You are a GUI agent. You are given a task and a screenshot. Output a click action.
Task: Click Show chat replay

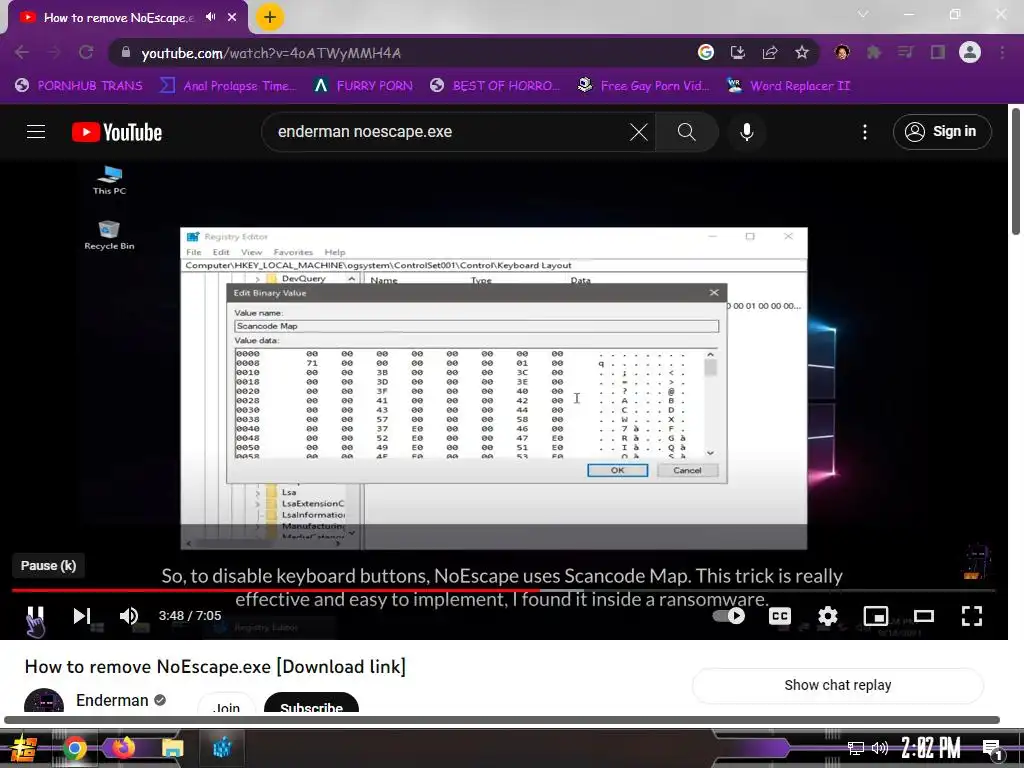tap(838, 685)
